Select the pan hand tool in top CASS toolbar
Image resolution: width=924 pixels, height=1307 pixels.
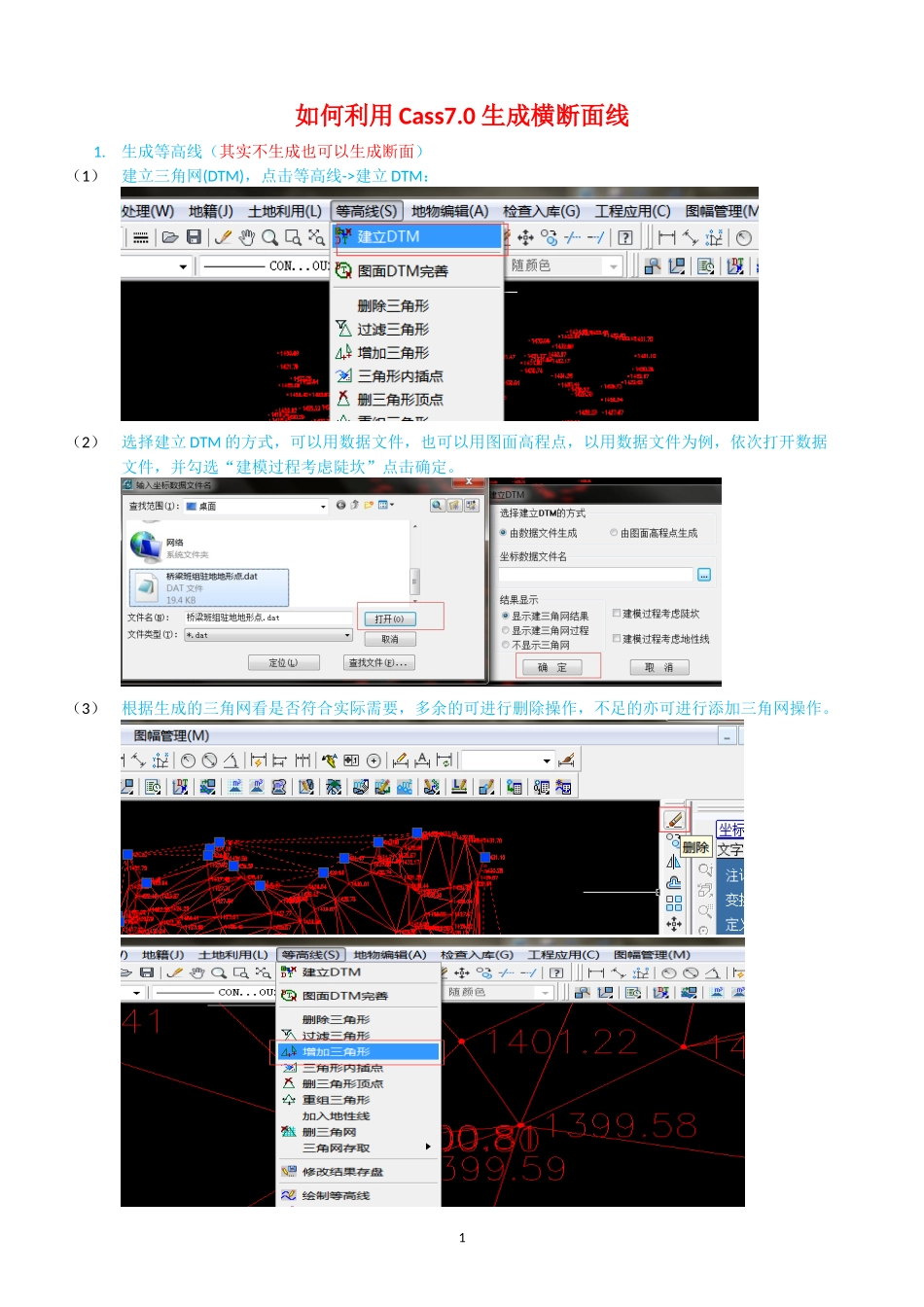coord(247,237)
